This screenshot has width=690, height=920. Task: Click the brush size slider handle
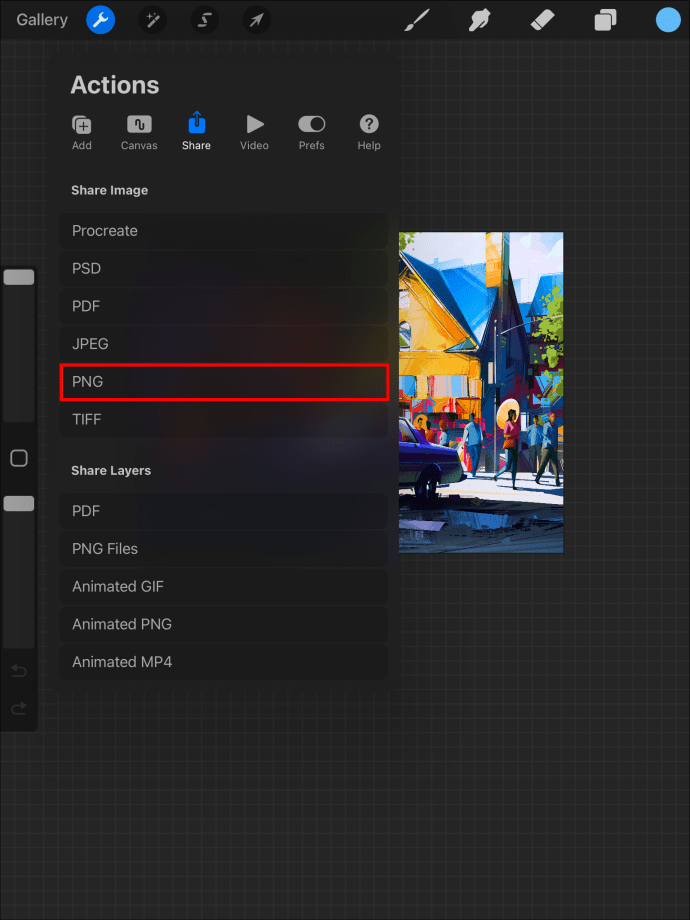pos(19,277)
